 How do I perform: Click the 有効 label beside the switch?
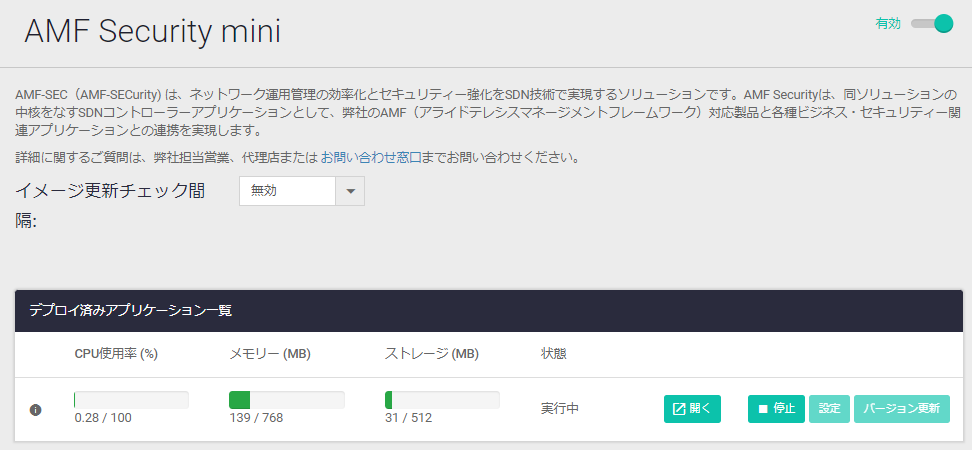[x=888, y=24]
